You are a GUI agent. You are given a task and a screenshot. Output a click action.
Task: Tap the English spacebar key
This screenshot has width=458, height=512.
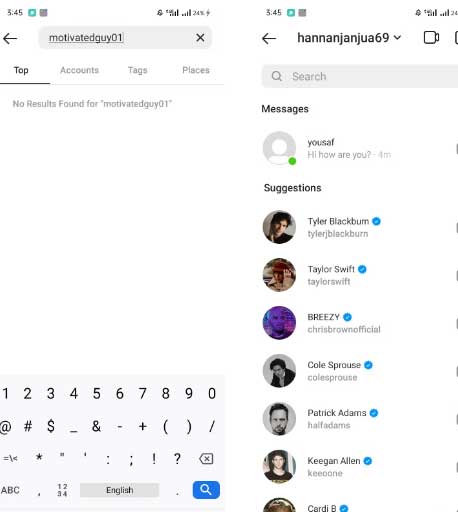click(120, 490)
